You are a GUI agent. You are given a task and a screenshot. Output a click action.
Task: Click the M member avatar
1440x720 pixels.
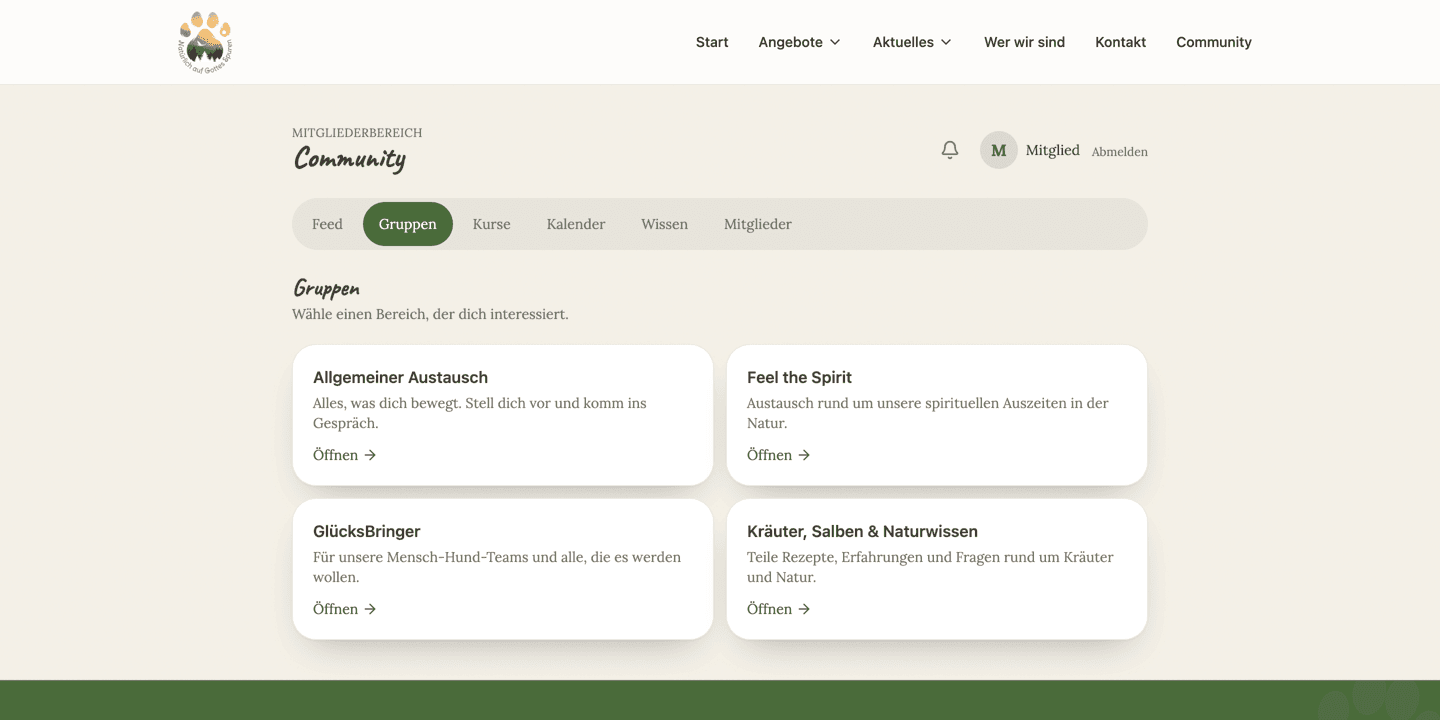998,150
